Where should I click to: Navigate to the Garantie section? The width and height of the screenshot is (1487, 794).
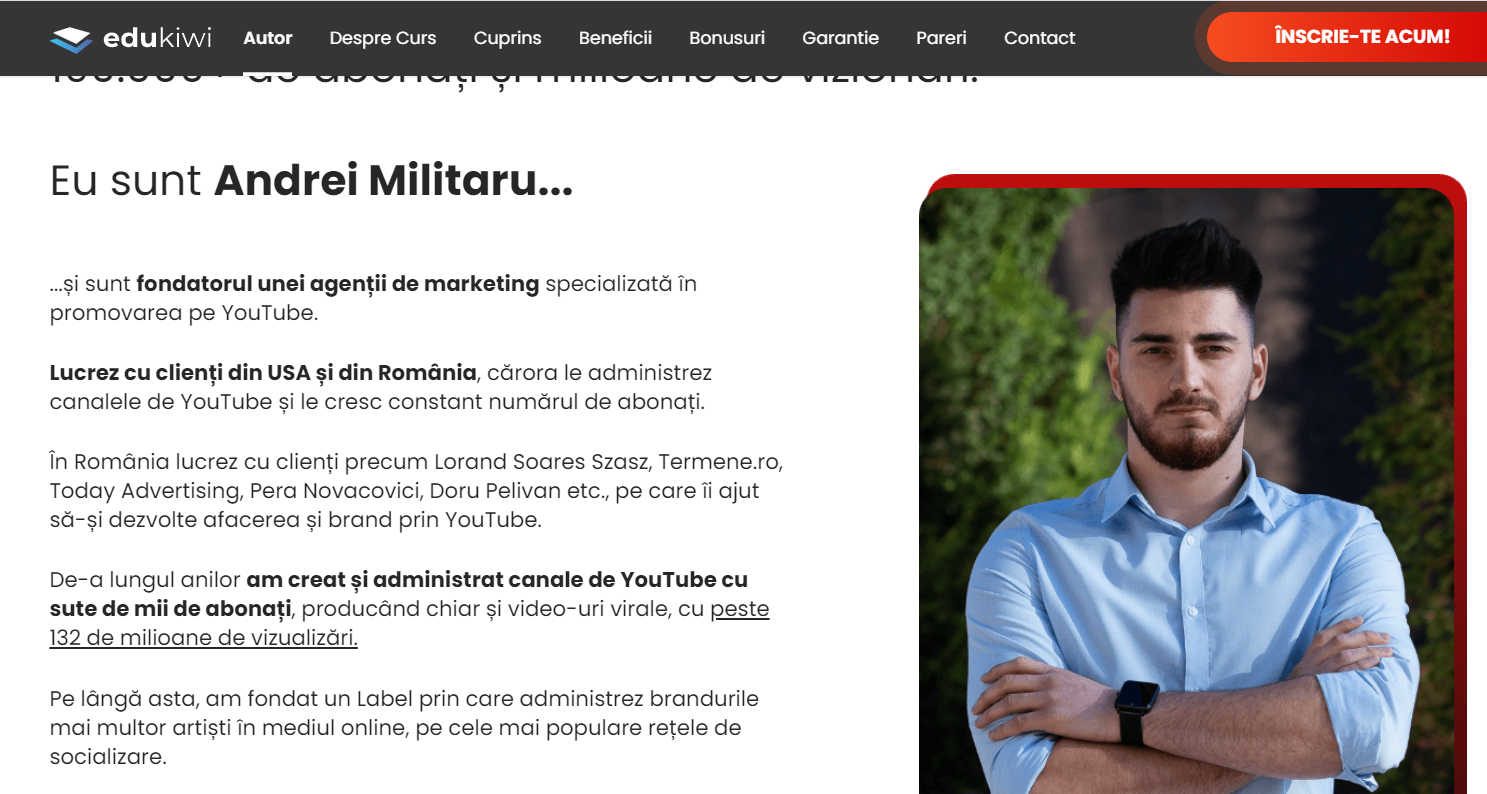pyautogui.click(x=840, y=38)
